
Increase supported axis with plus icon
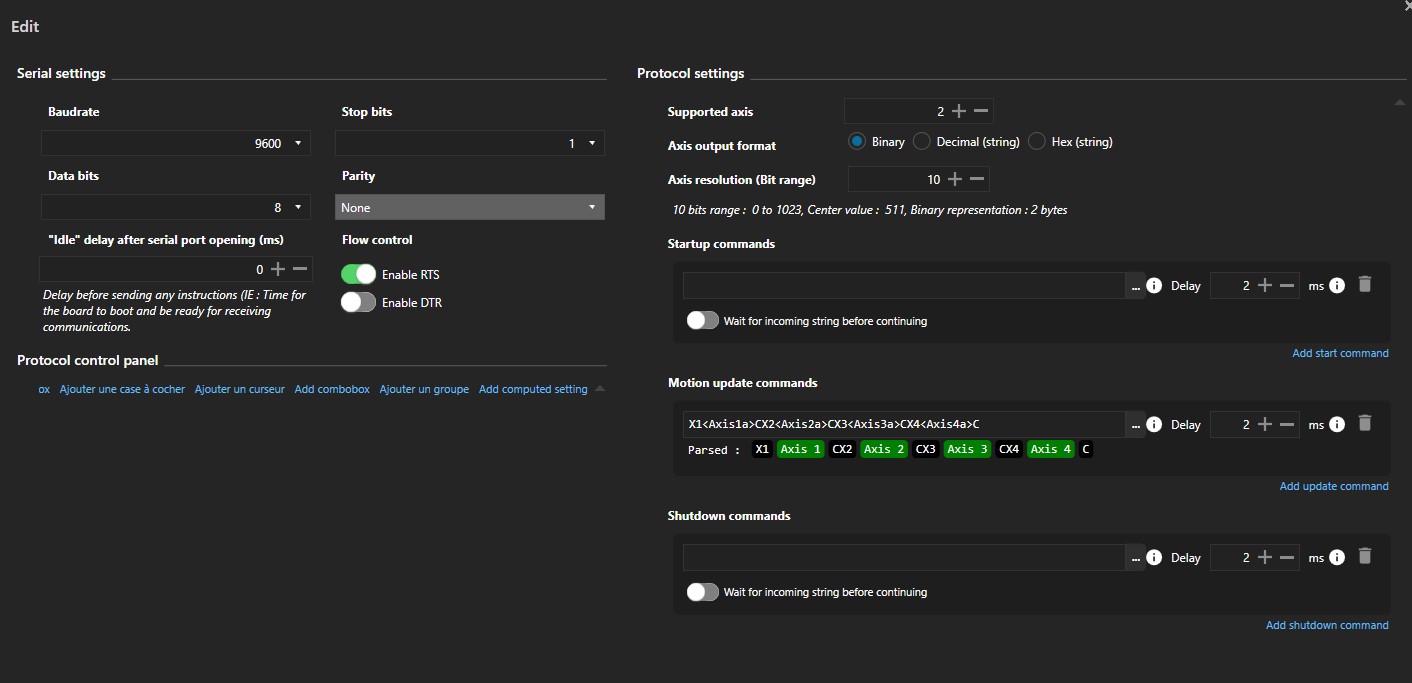pyautogui.click(x=959, y=111)
